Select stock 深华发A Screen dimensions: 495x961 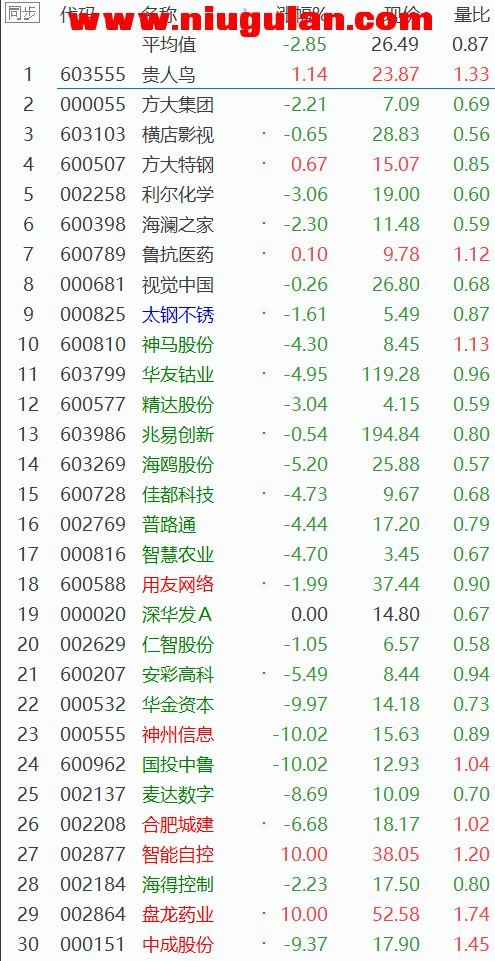(x=176, y=615)
